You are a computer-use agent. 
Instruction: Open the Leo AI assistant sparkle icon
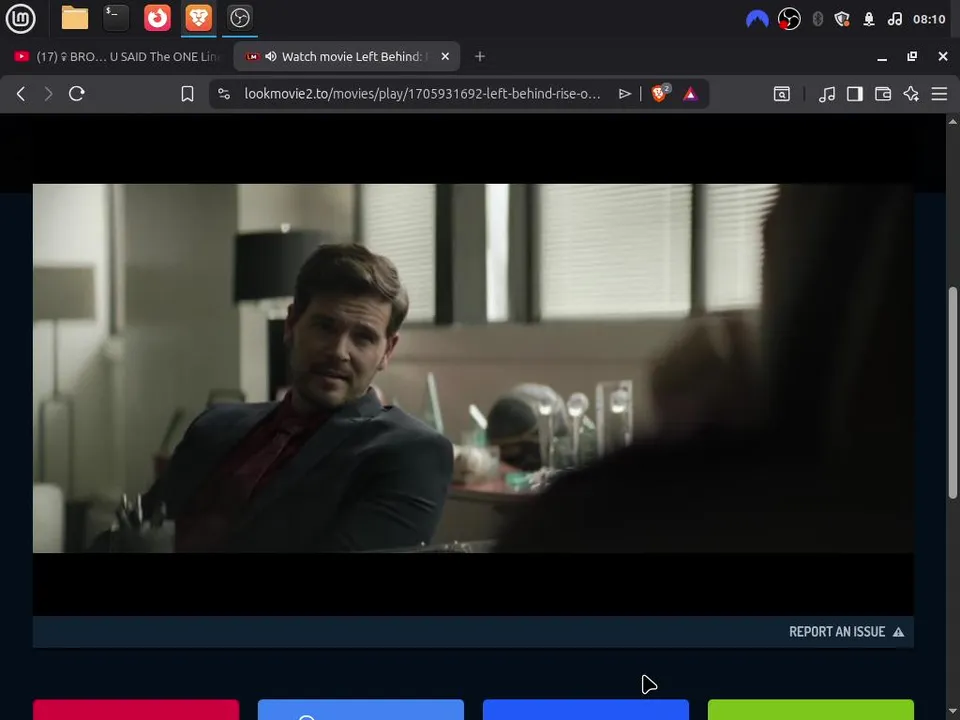911,94
